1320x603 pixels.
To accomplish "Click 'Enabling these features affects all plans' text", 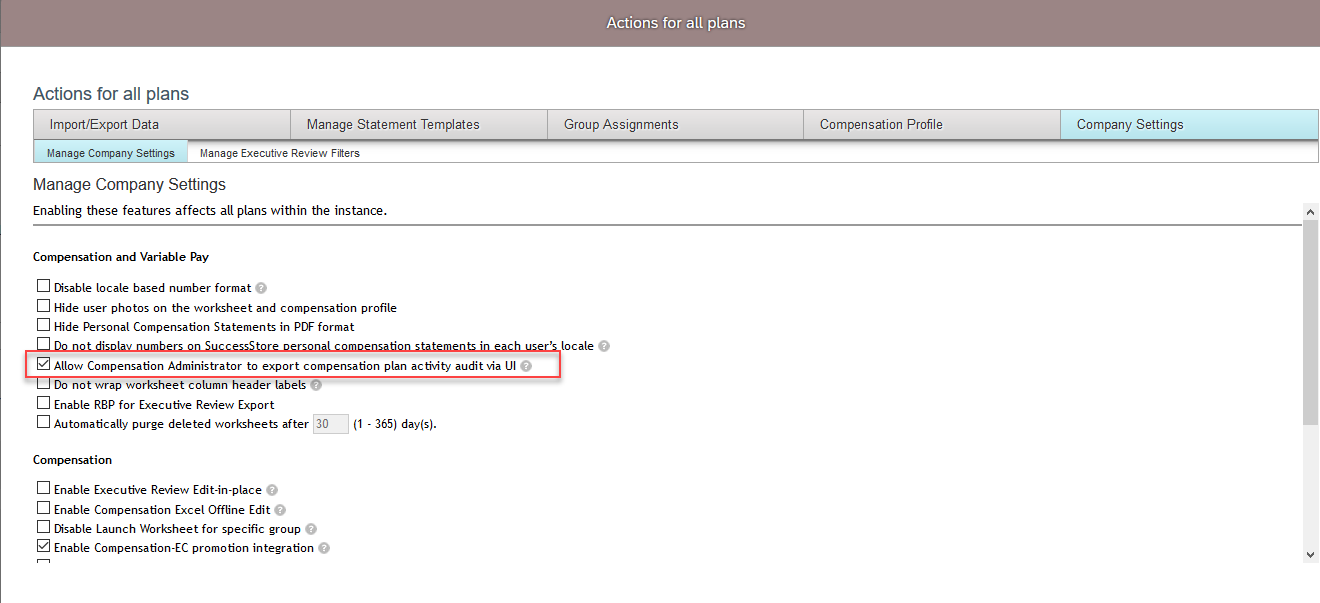I will coord(210,211).
